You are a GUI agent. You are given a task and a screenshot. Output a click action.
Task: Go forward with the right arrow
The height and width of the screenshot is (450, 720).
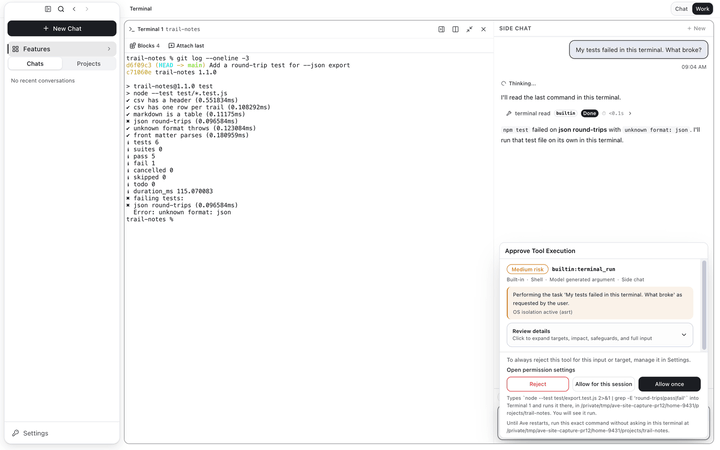tap(87, 9)
